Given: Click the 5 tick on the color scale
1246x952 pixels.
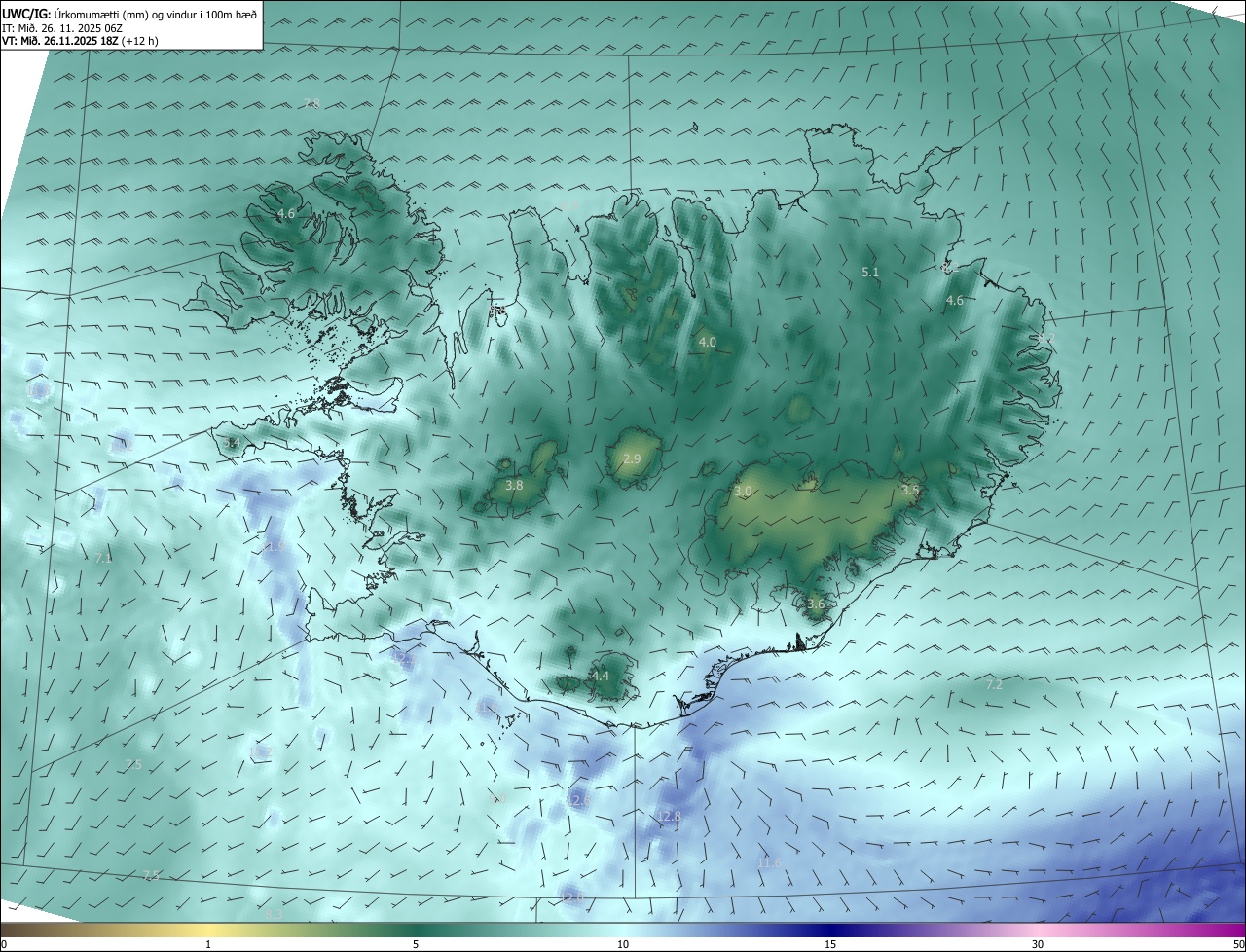Looking at the screenshot, I should point(416,944).
